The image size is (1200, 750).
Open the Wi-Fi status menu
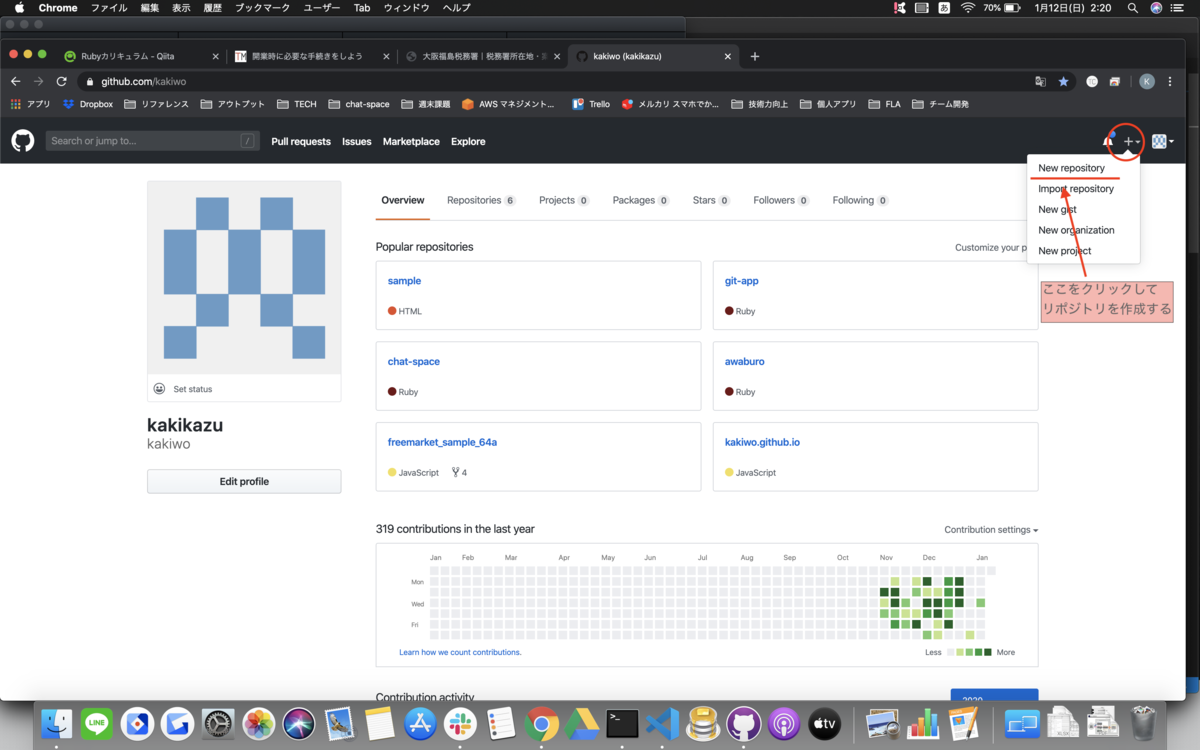click(x=967, y=8)
